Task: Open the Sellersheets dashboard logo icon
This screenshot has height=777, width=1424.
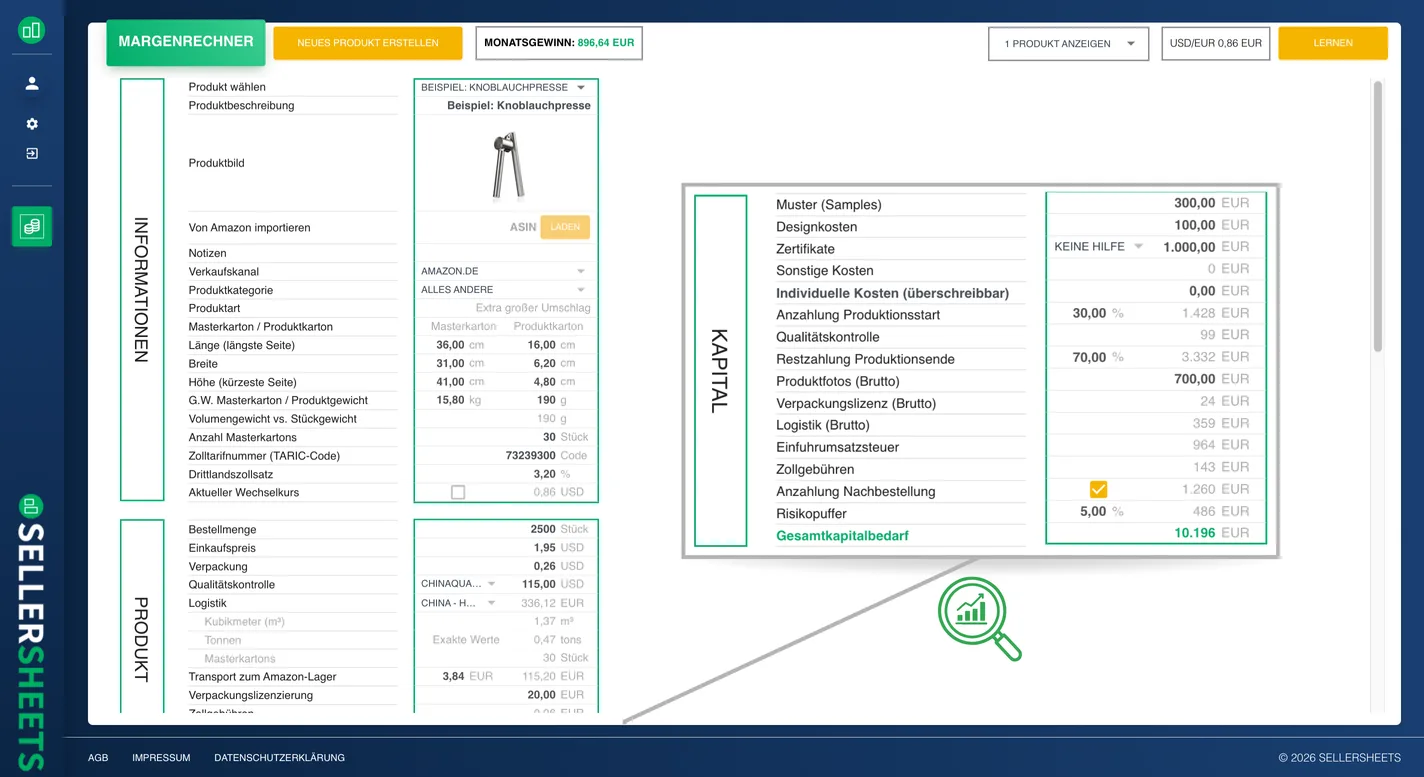Action: pos(32,30)
